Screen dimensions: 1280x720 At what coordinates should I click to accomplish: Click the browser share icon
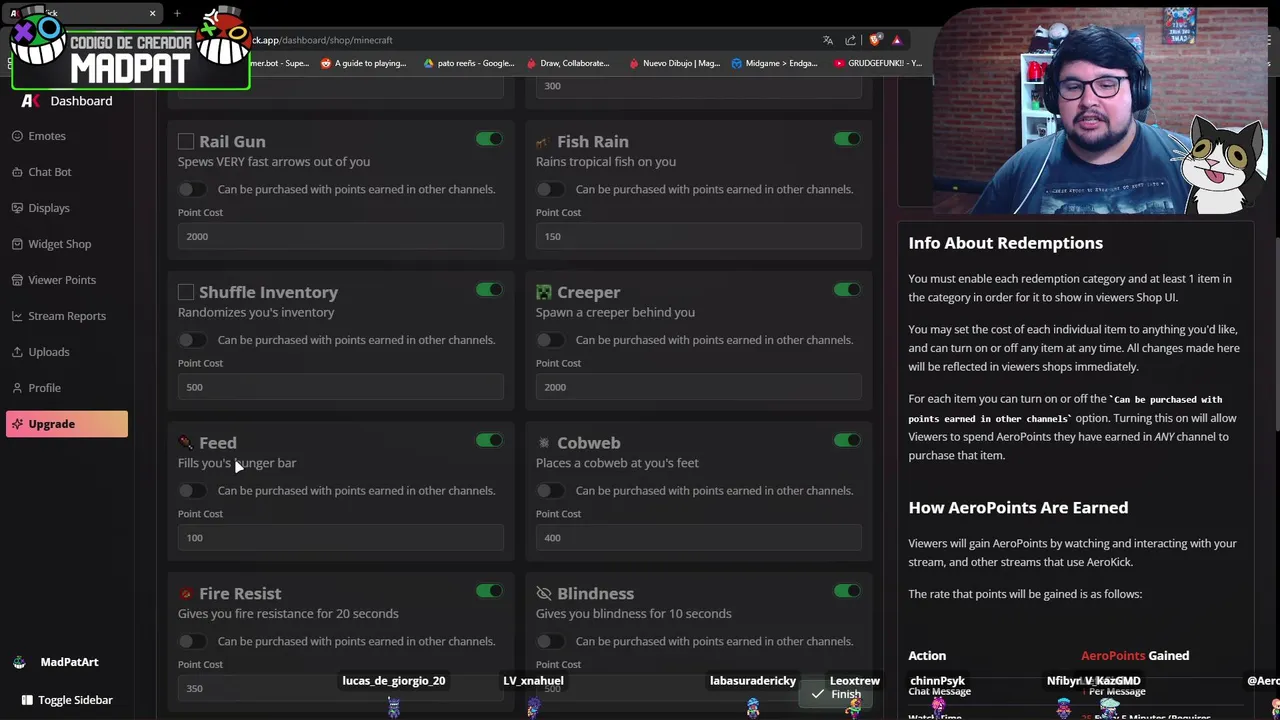pos(851,40)
